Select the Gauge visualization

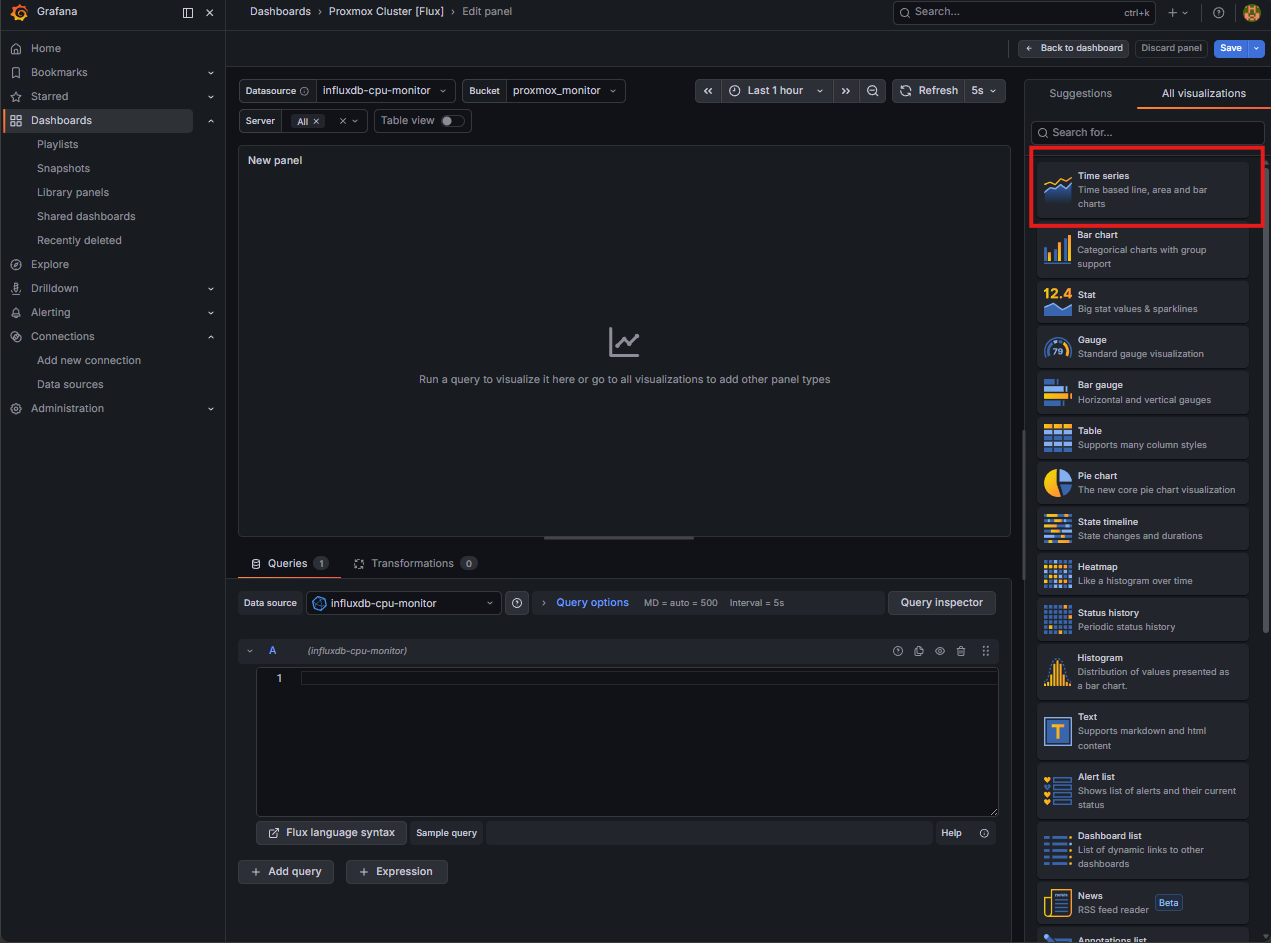click(1143, 346)
